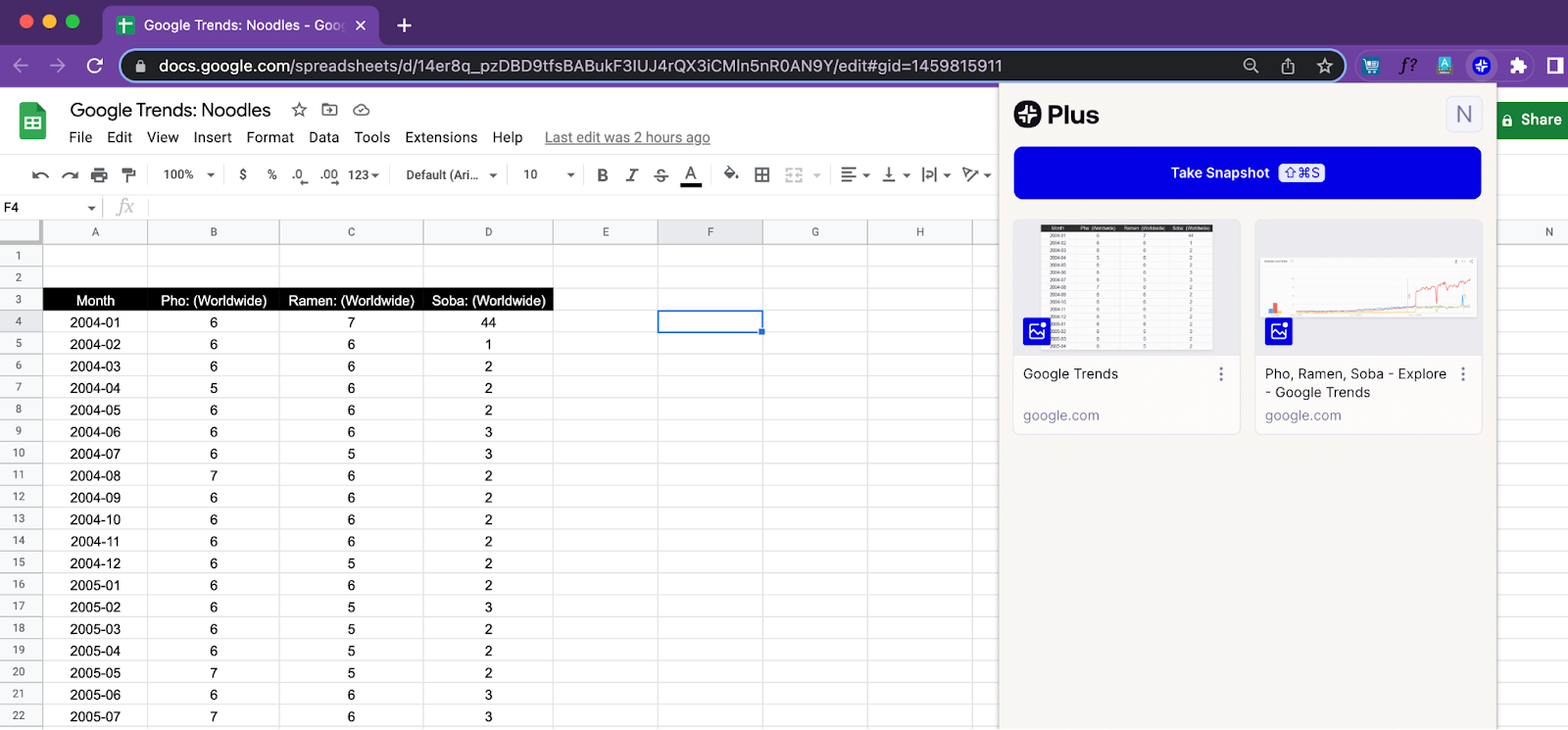The width and height of the screenshot is (1568, 730).
Task: Open the Tools menu
Action: click(372, 137)
